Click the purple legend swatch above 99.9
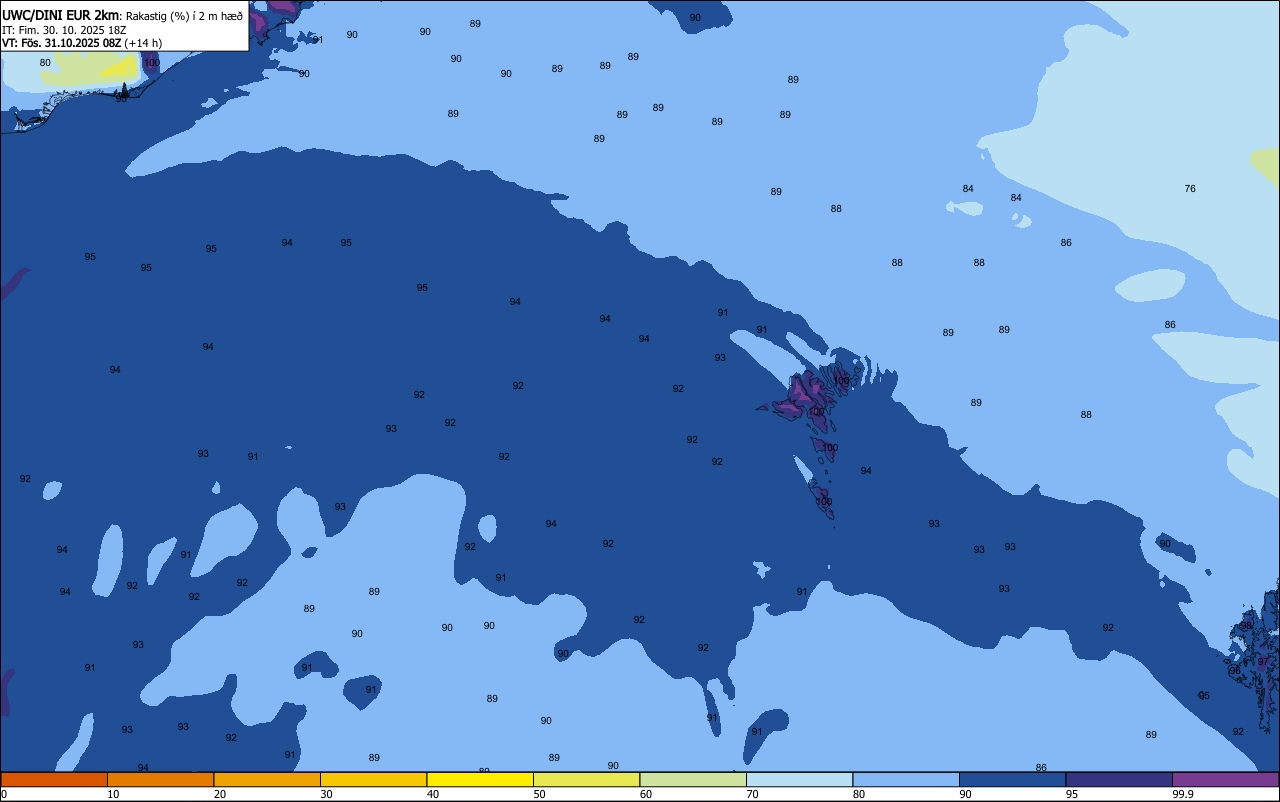Image resolution: width=1280 pixels, height=802 pixels. (1225, 779)
